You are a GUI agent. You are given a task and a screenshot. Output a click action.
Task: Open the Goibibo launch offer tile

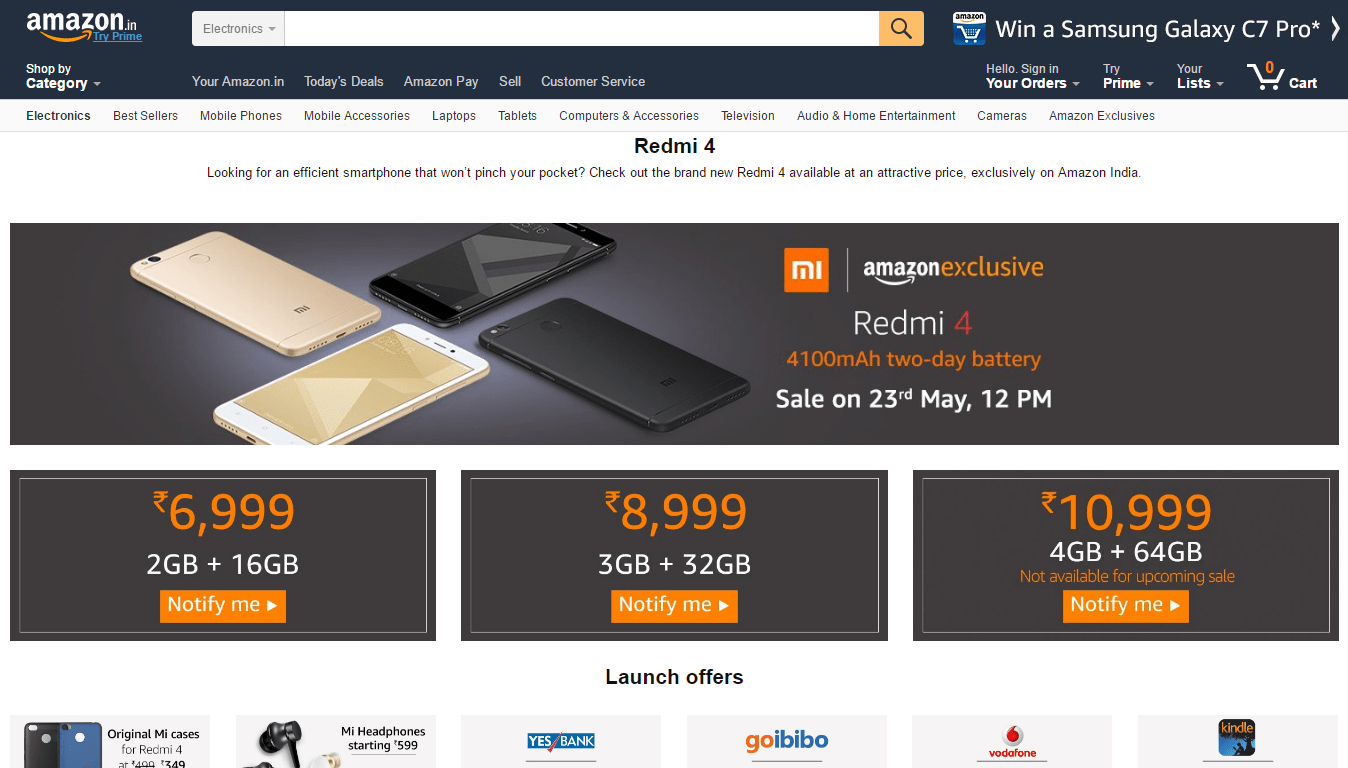coord(787,741)
